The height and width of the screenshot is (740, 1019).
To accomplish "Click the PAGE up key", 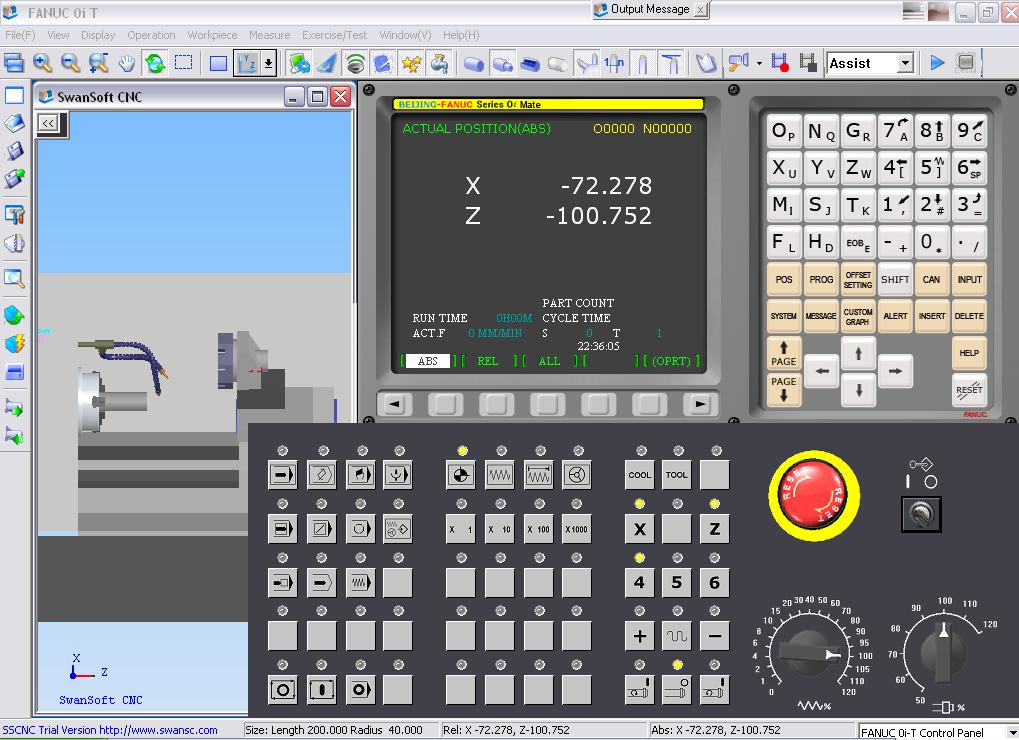I will click(x=784, y=353).
